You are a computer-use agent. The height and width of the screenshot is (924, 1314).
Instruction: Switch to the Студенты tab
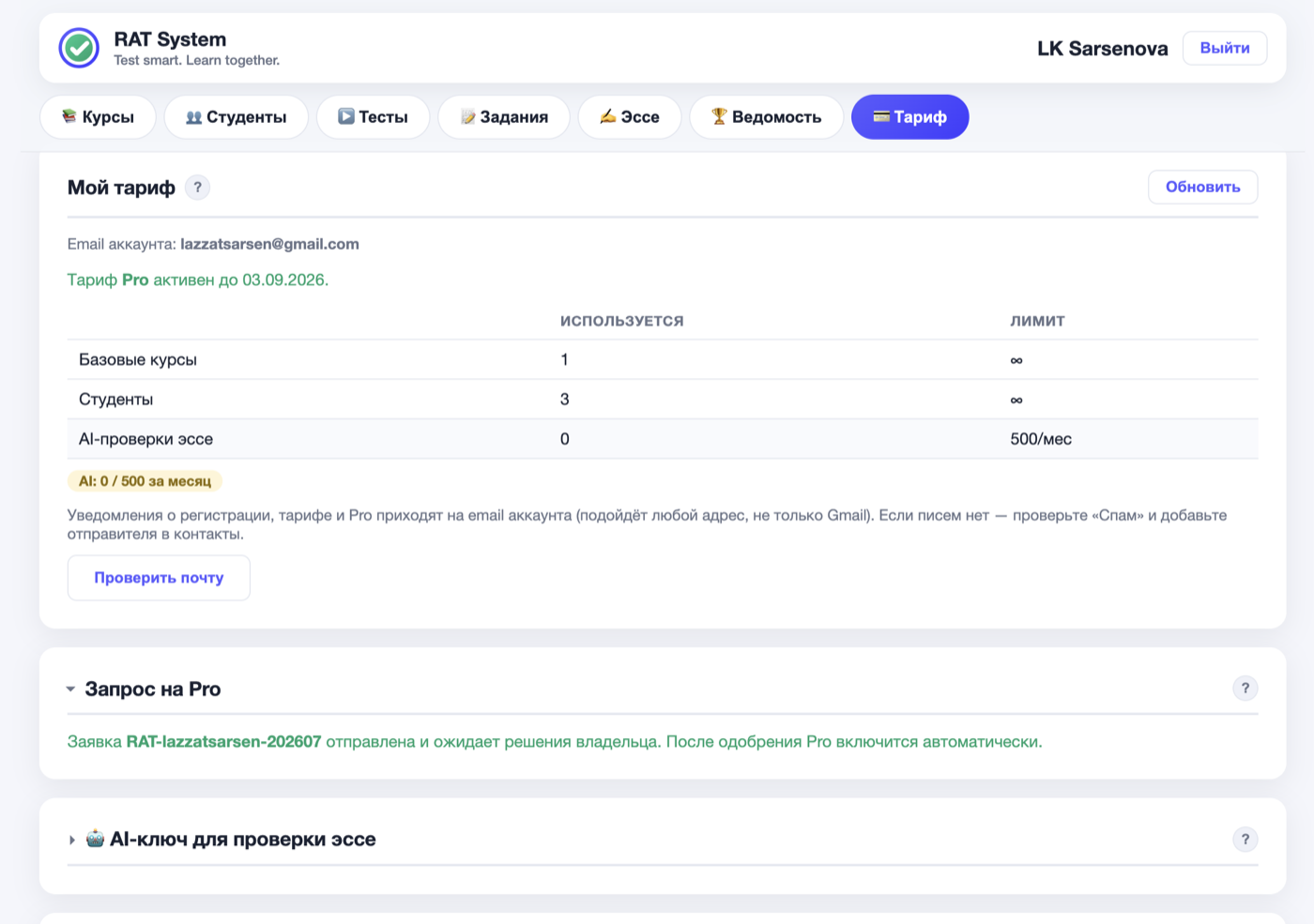click(237, 117)
